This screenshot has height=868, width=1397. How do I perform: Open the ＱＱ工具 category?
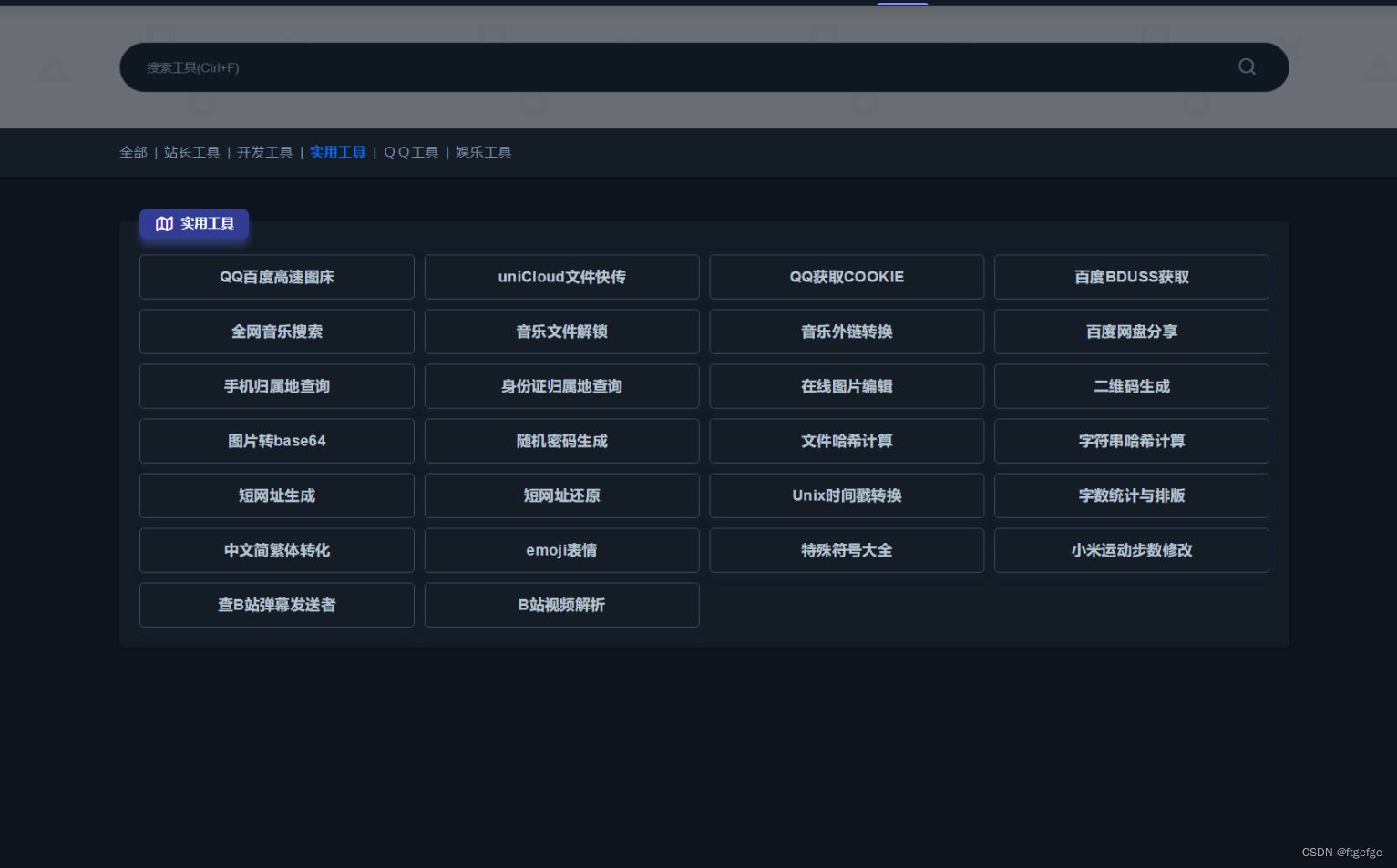(x=410, y=152)
